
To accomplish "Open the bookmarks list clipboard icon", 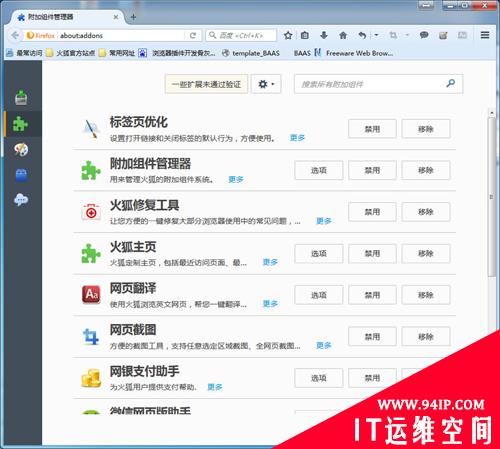I will tap(305, 35).
